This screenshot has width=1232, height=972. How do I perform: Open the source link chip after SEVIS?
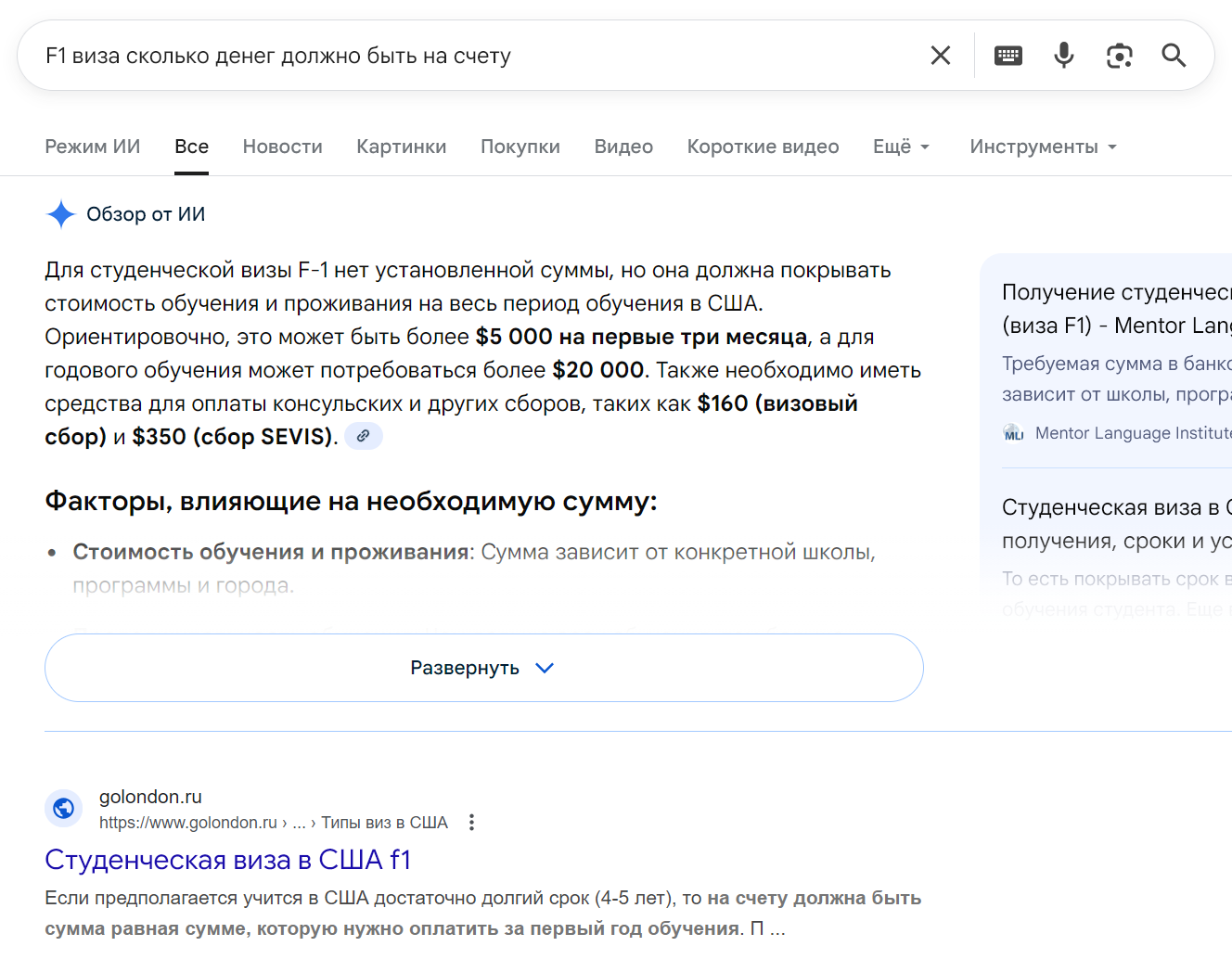pyautogui.click(x=364, y=436)
